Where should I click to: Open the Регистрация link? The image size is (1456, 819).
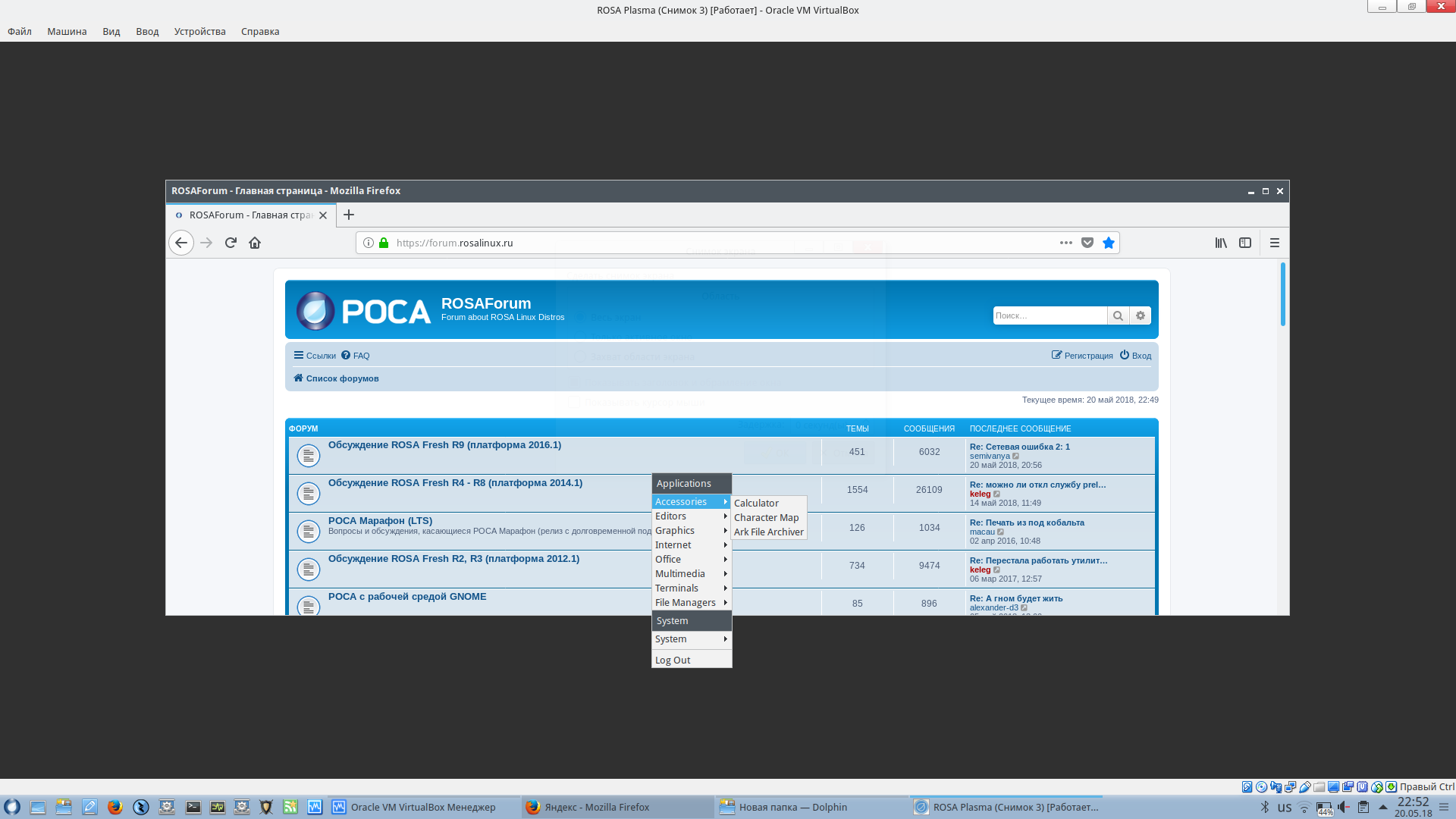(1087, 356)
